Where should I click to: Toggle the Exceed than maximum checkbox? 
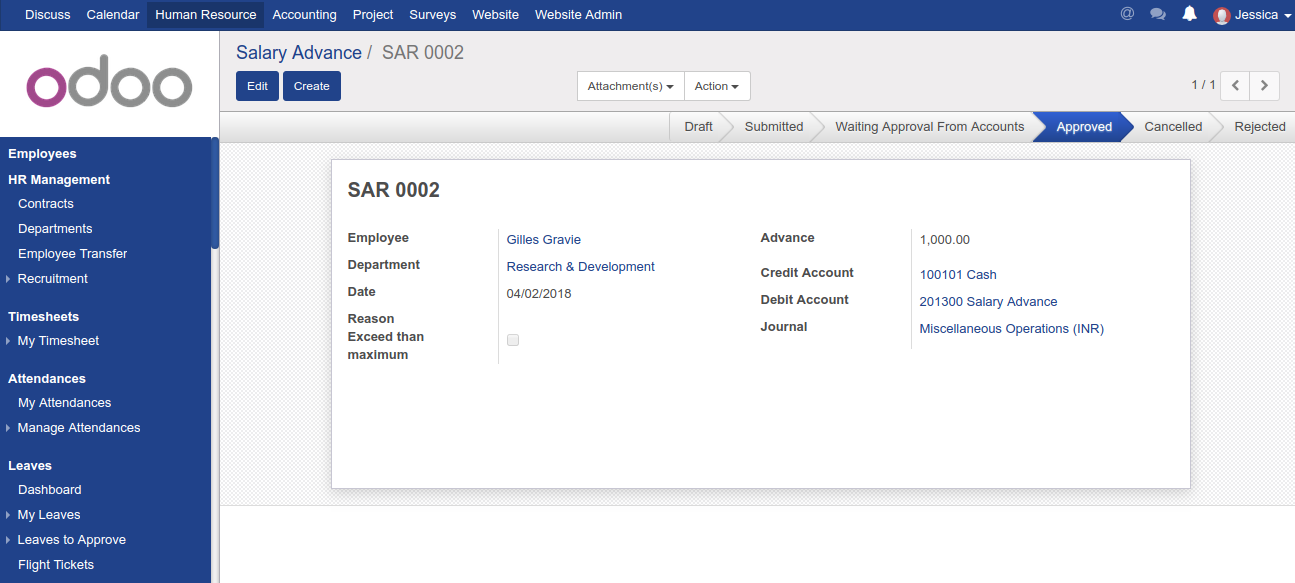513,340
